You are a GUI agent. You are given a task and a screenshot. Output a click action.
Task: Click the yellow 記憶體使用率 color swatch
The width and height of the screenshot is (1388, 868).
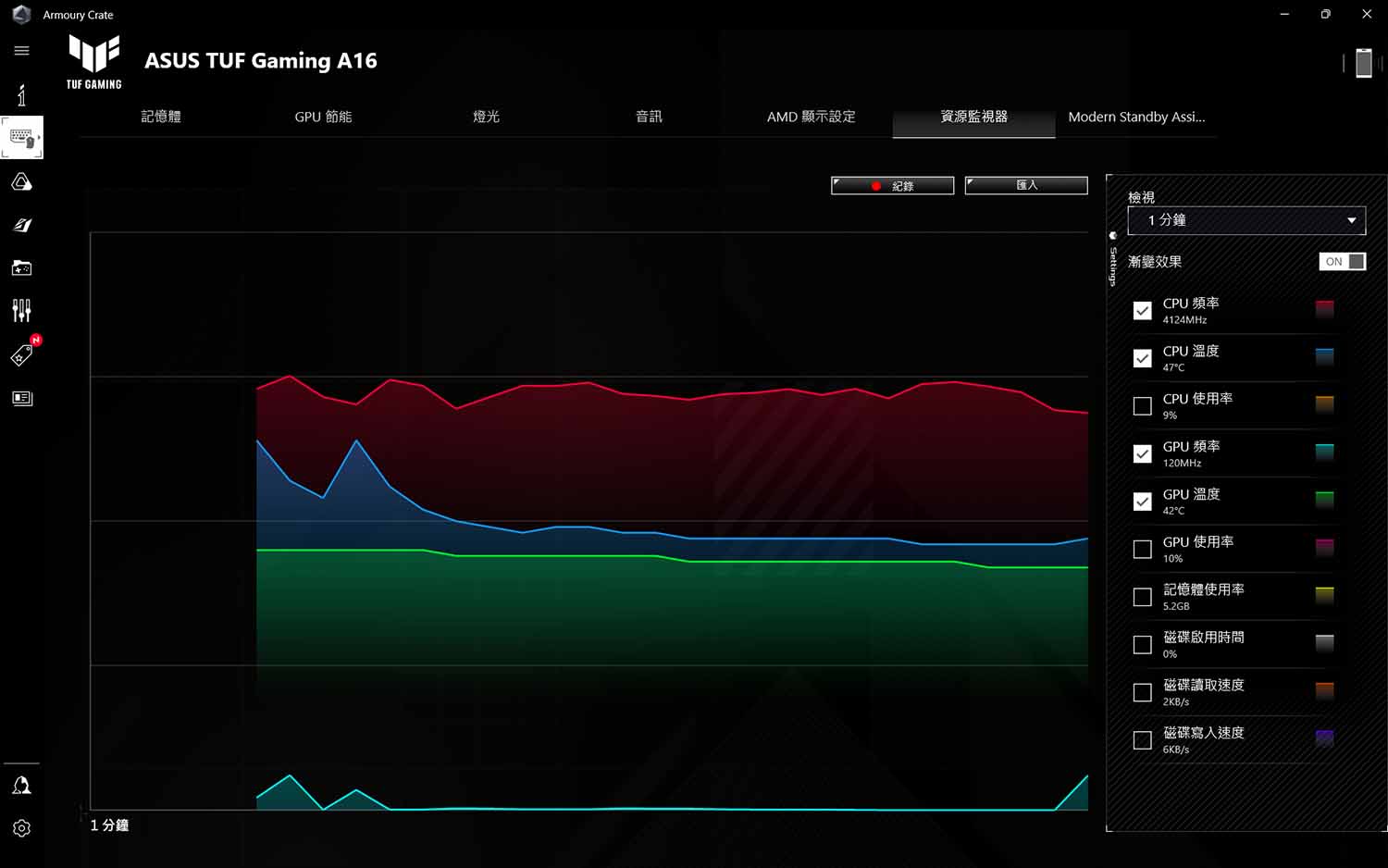[1325, 594]
